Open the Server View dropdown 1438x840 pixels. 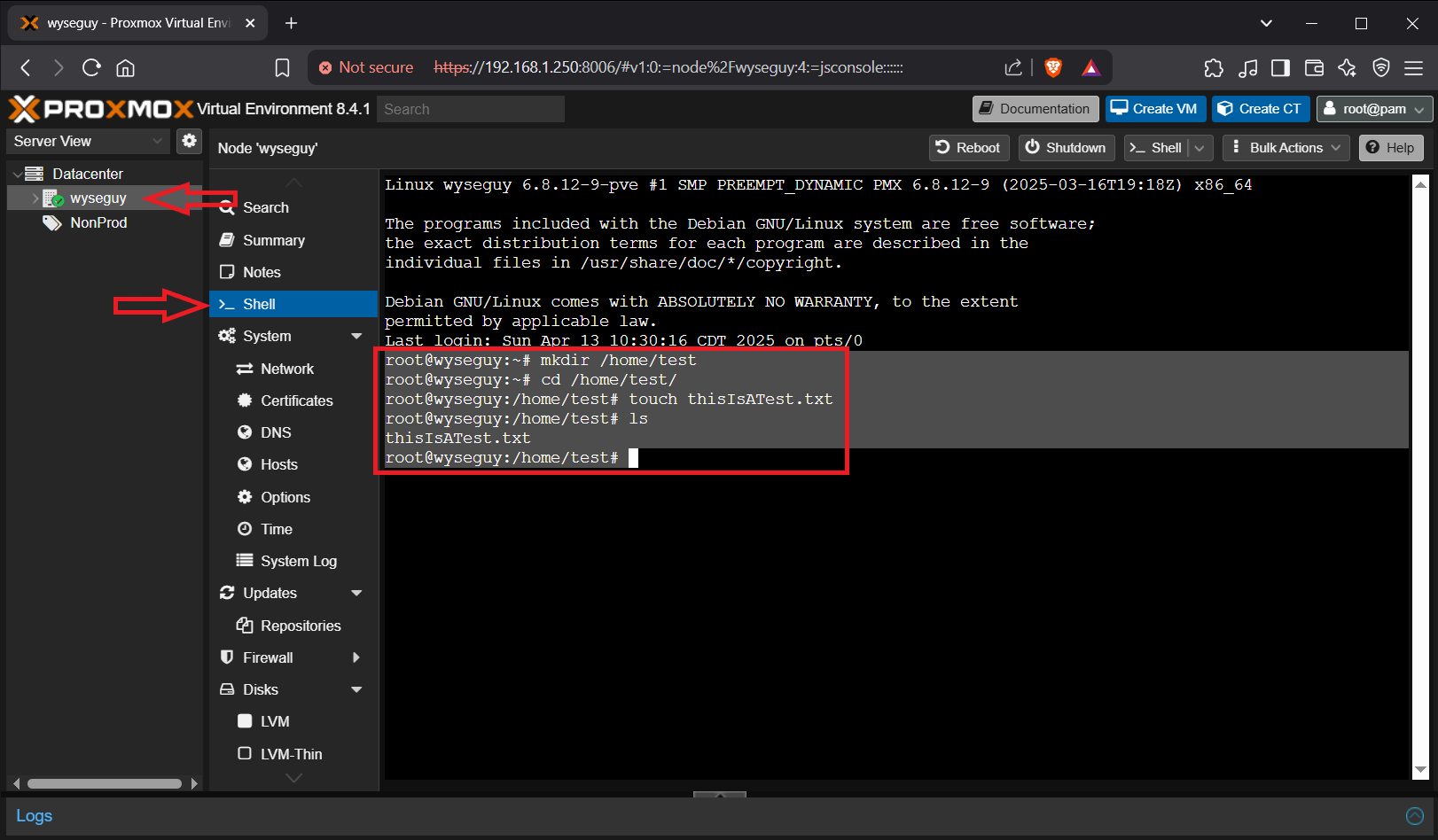(x=87, y=141)
